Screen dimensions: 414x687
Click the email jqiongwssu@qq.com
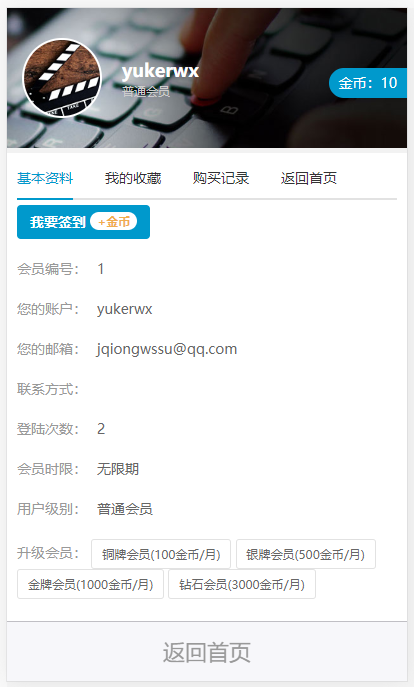click(167, 349)
